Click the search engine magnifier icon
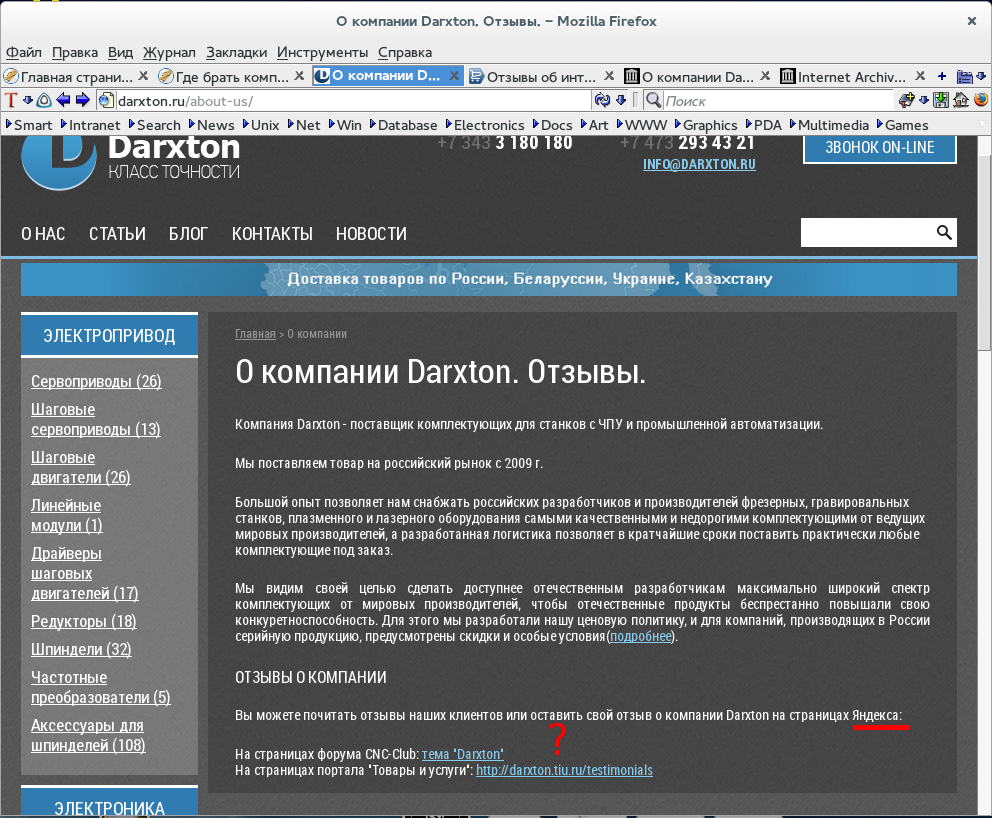 654,100
